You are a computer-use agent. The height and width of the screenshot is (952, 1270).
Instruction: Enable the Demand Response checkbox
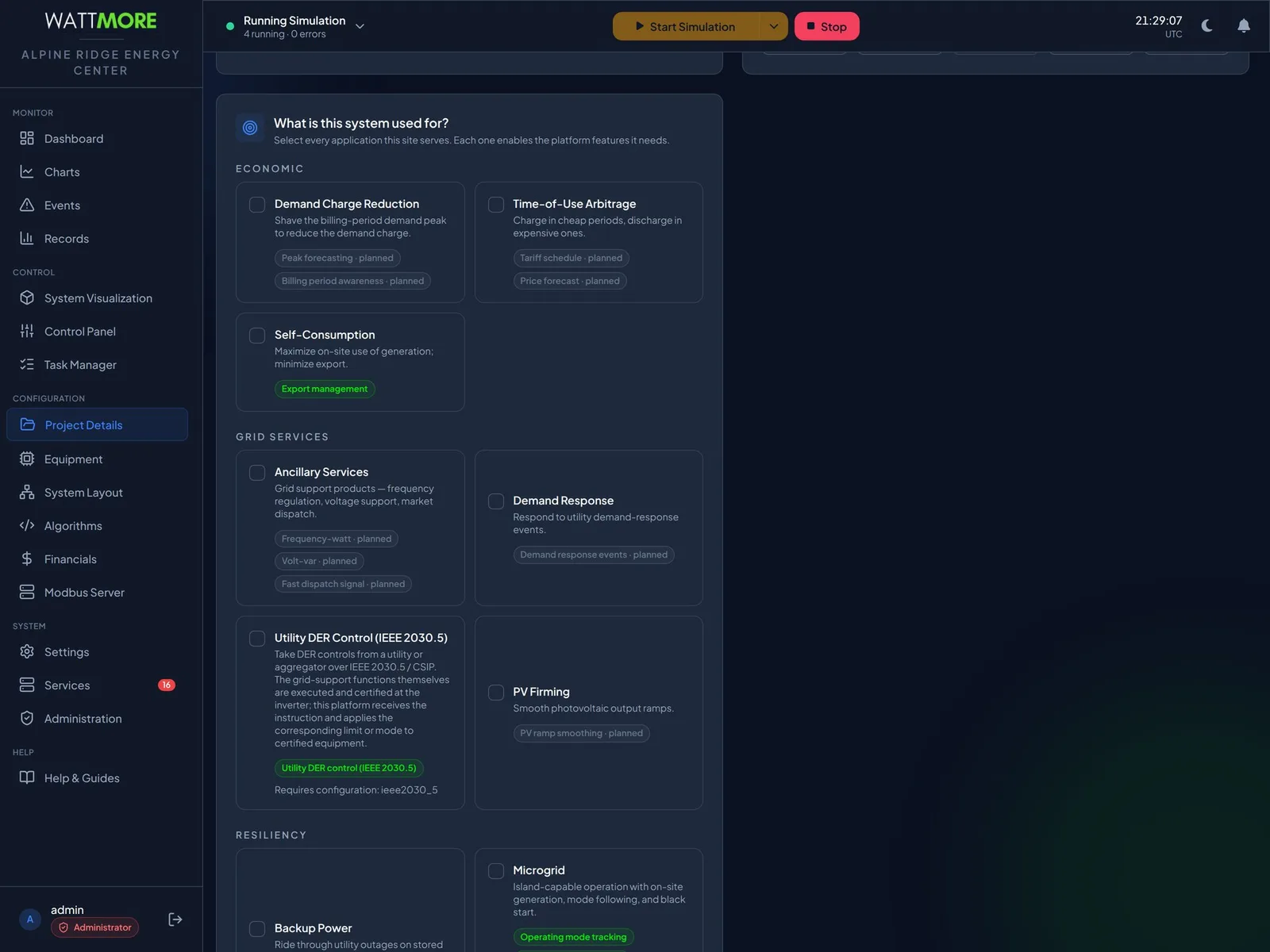(x=496, y=501)
